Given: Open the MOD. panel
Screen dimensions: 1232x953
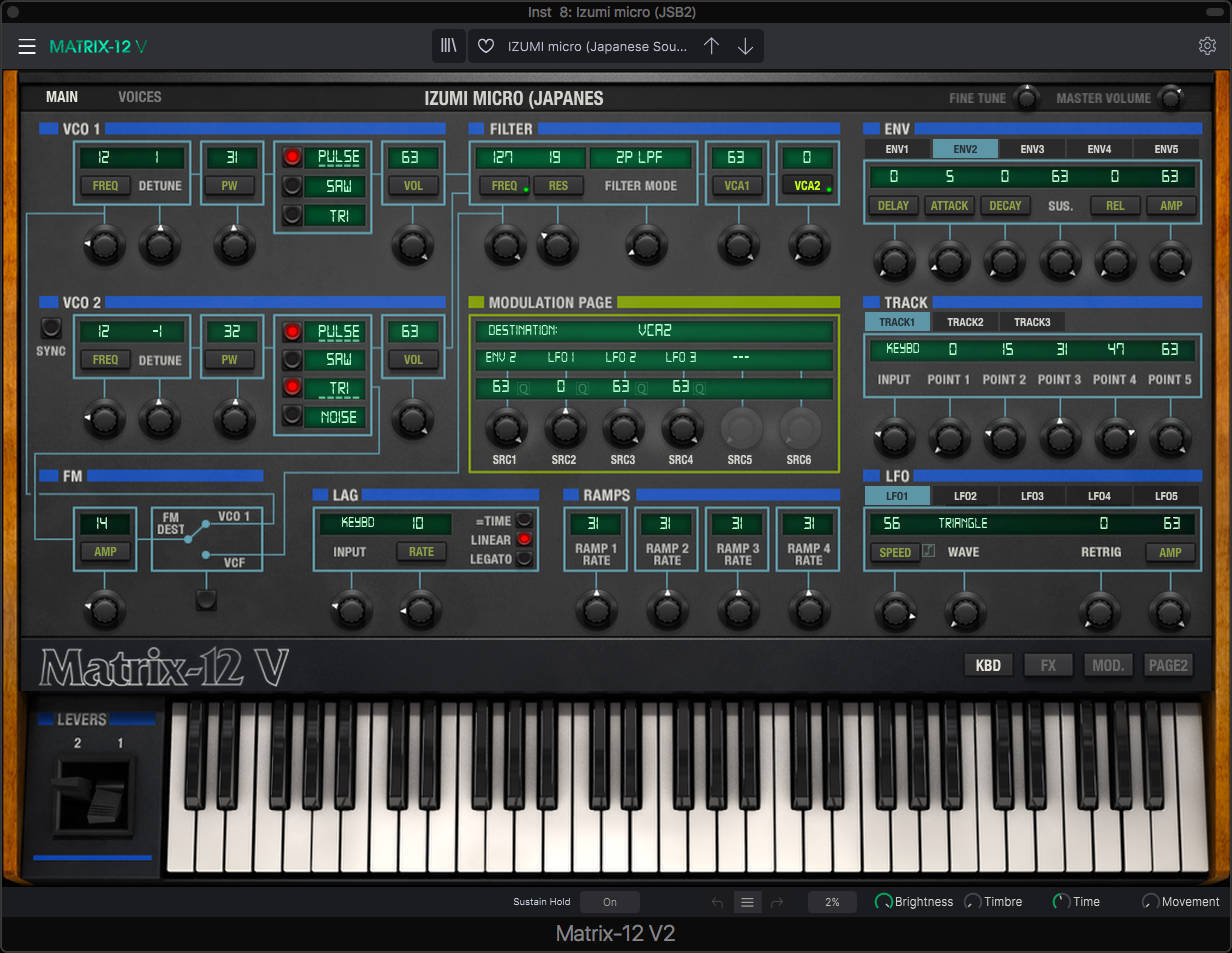Looking at the screenshot, I should [1108, 665].
